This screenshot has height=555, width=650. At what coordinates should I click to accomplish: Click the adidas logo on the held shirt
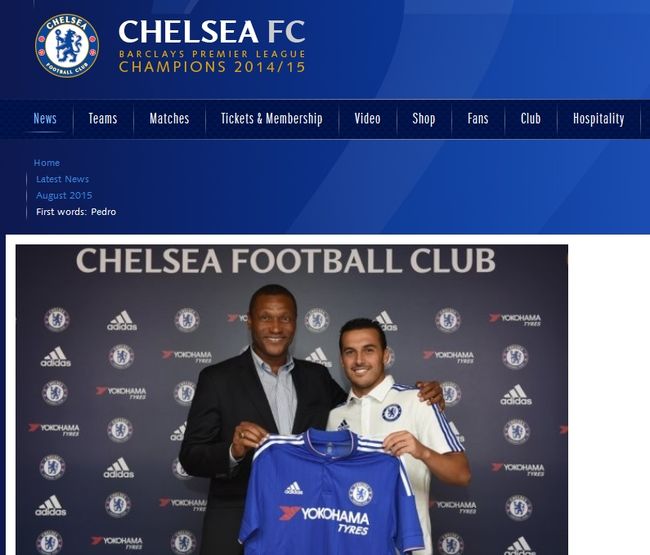(293, 488)
